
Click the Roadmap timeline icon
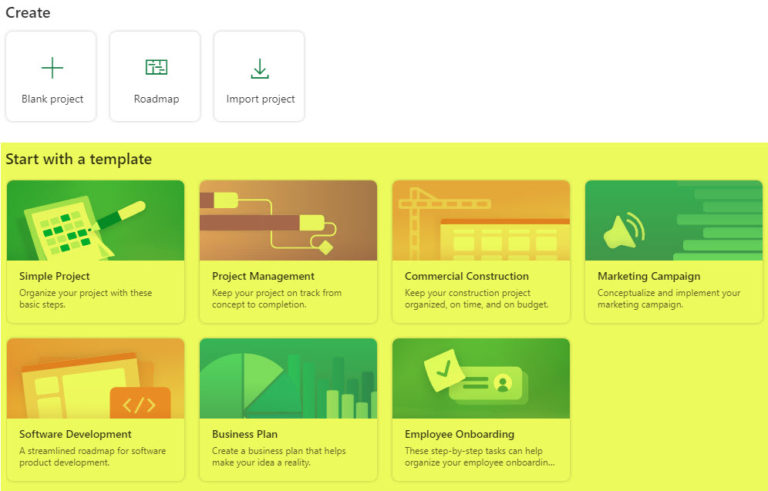(x=156, y=68)
